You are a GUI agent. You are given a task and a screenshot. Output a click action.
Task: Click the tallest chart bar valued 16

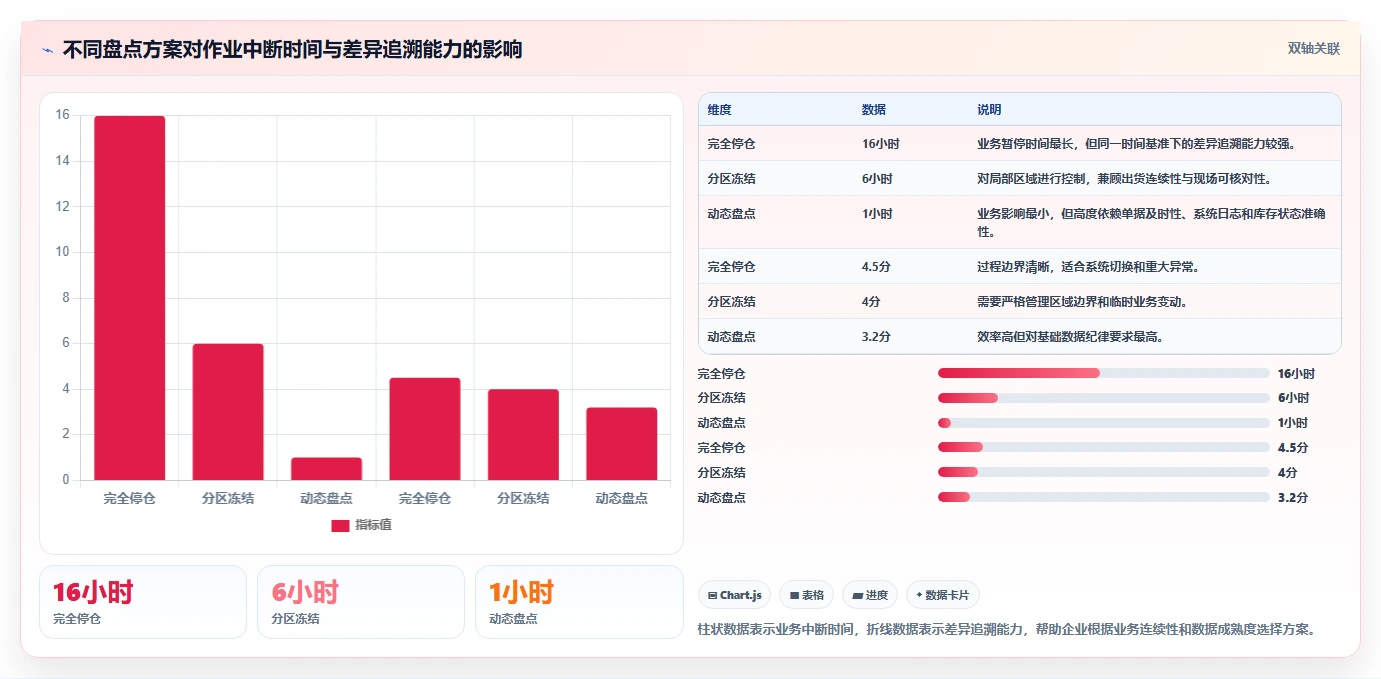[x=130, y=298]
